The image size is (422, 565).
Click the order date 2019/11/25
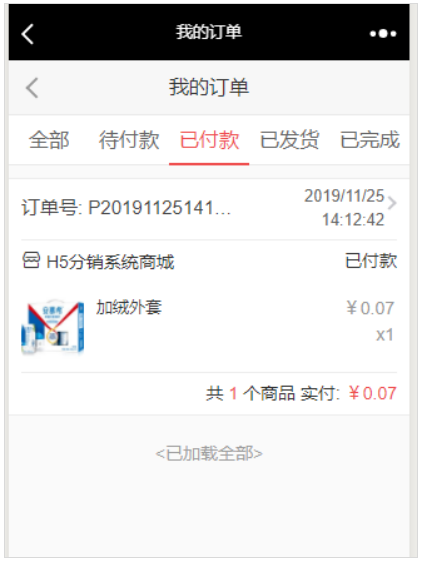point(344,196)
